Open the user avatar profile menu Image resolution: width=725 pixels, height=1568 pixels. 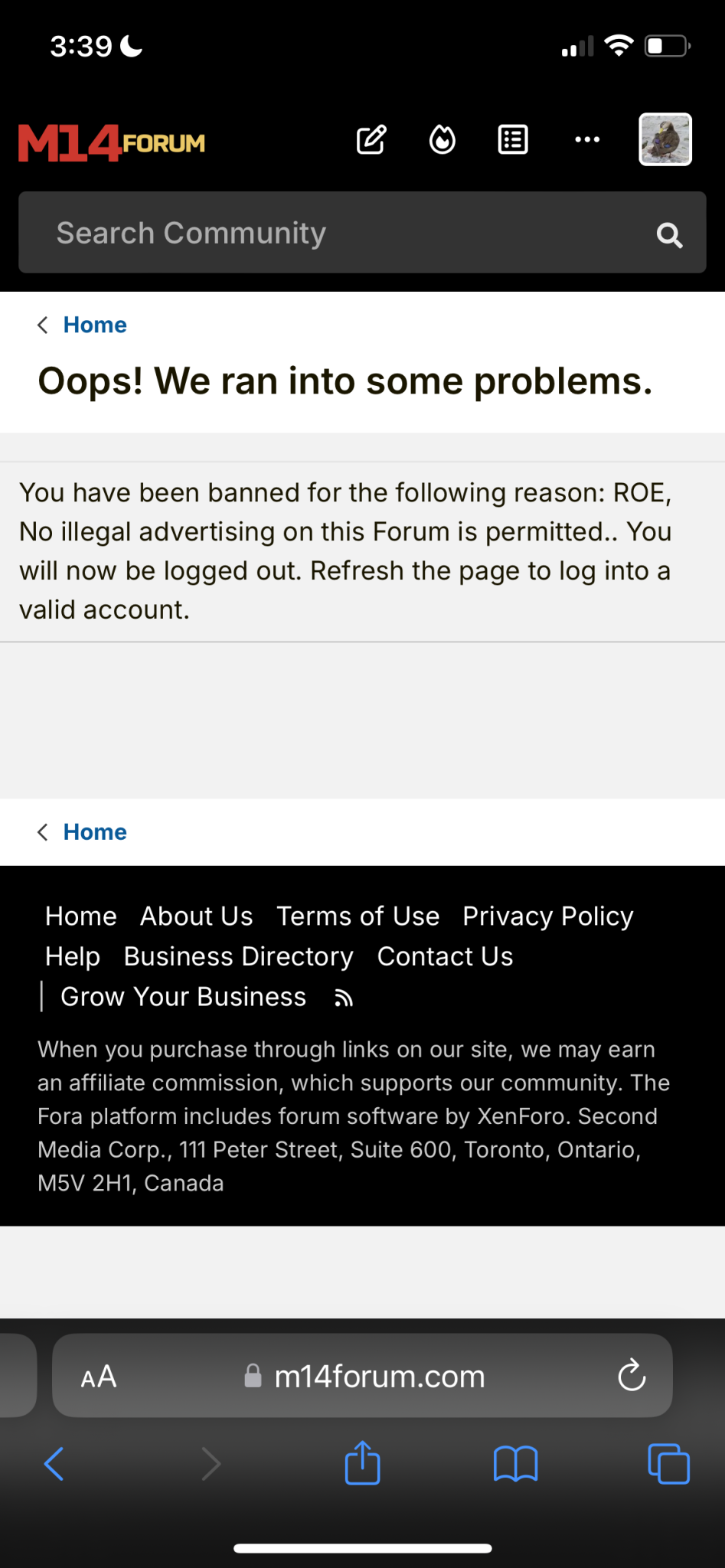(x=665, y=139)
